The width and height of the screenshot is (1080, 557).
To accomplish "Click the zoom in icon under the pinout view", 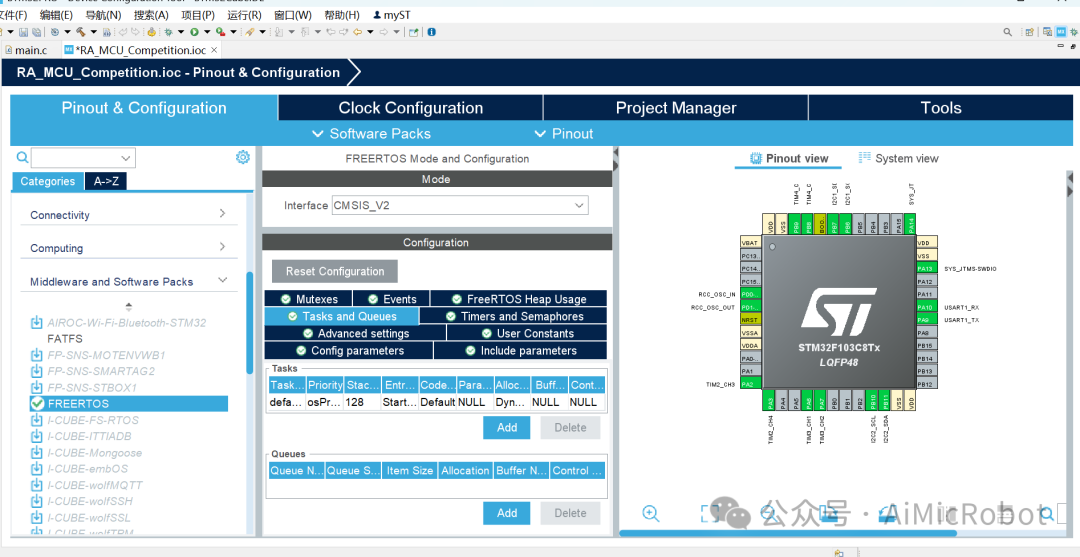I will tap(650, 513).
